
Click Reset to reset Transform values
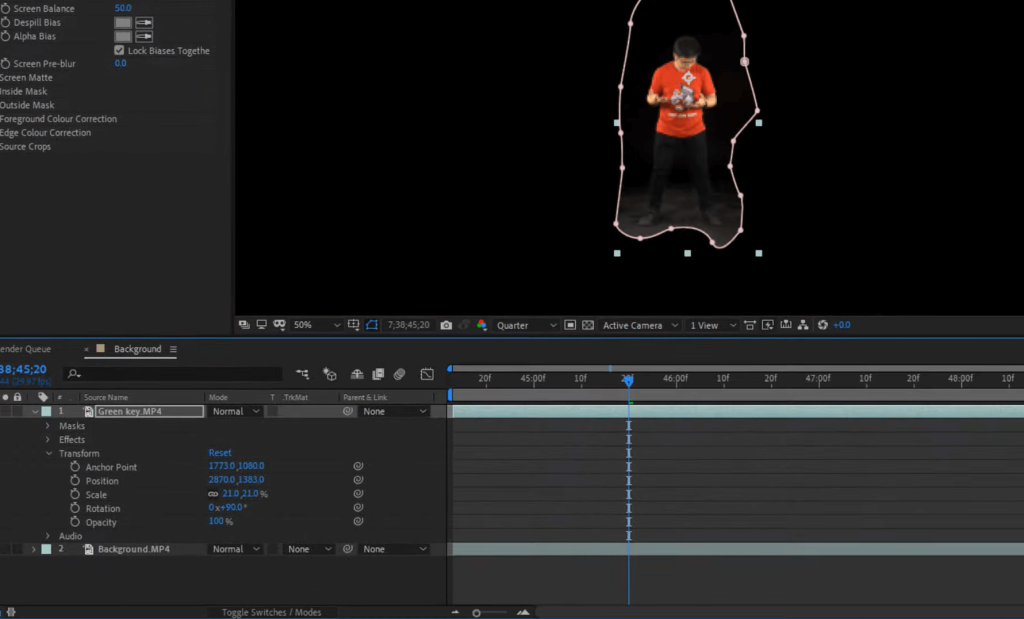[219, 453]
